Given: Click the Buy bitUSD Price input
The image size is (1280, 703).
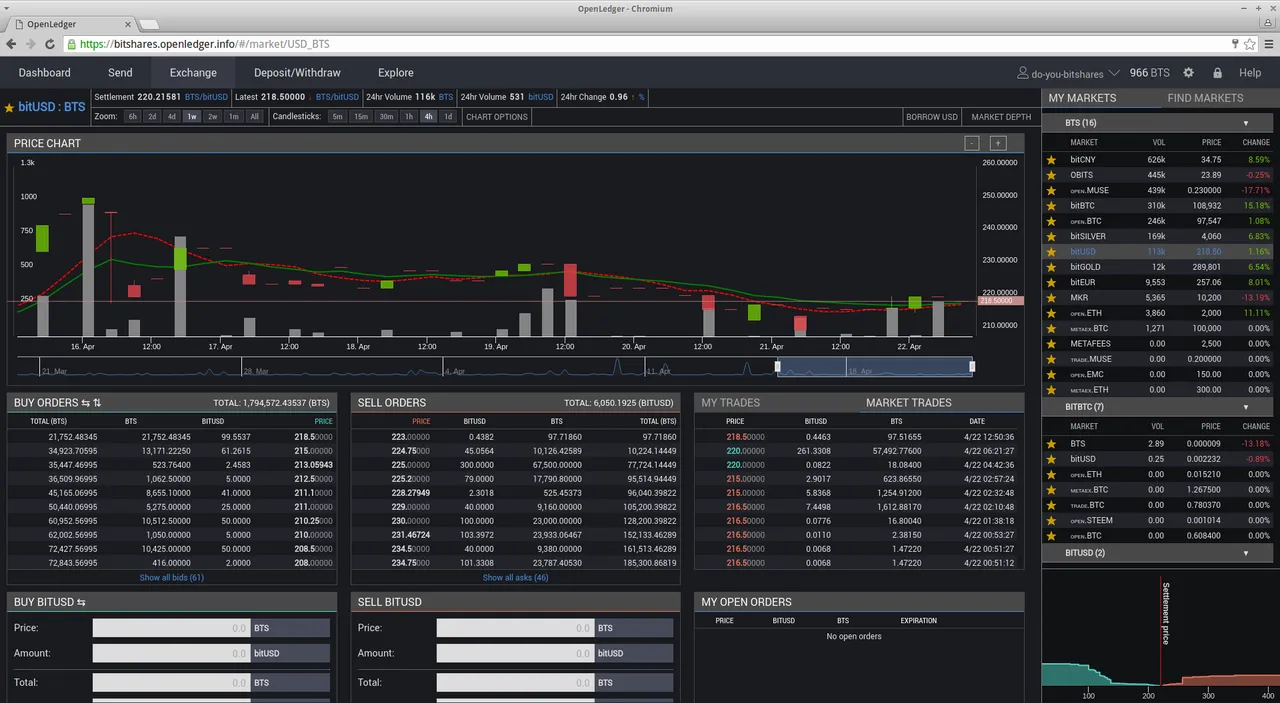Looking at the screenshot, I should [172, 628].
